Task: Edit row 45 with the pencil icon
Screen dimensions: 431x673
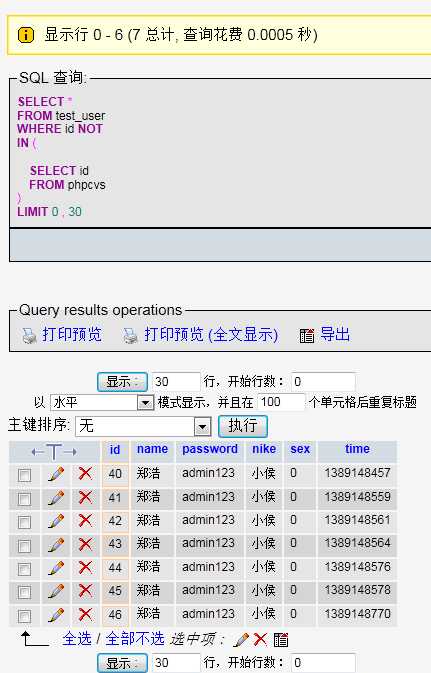Action: click(x=56, y=591)
